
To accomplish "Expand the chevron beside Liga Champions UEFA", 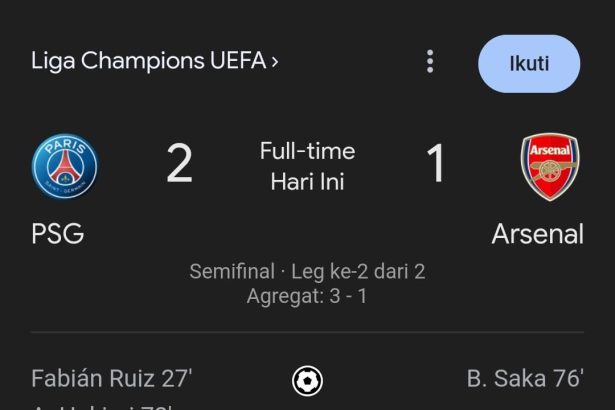I will pos(275,62).
